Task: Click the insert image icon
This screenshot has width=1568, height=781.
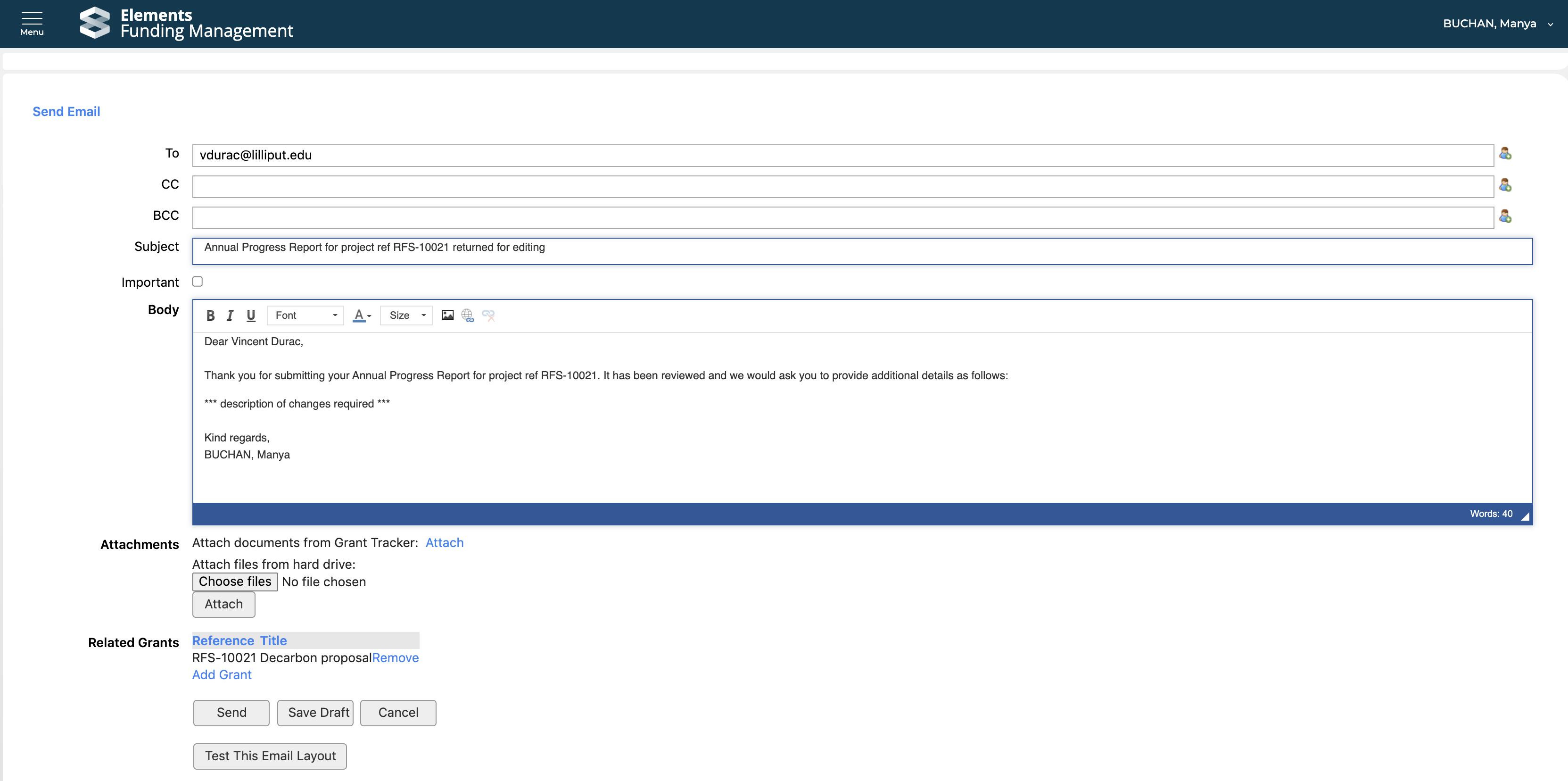Action: pyautogui.click(x=447, y=316)
